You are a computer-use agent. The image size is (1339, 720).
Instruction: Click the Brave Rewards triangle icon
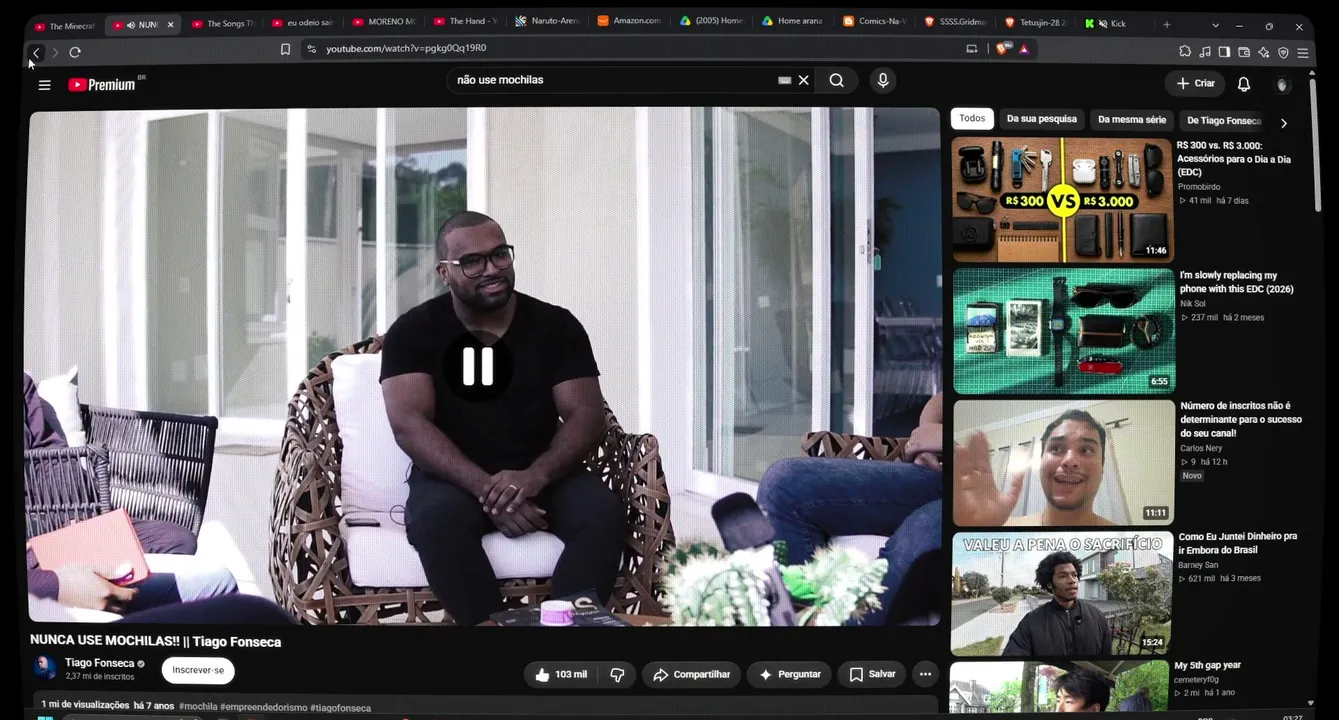click(x=1024, y=49)
